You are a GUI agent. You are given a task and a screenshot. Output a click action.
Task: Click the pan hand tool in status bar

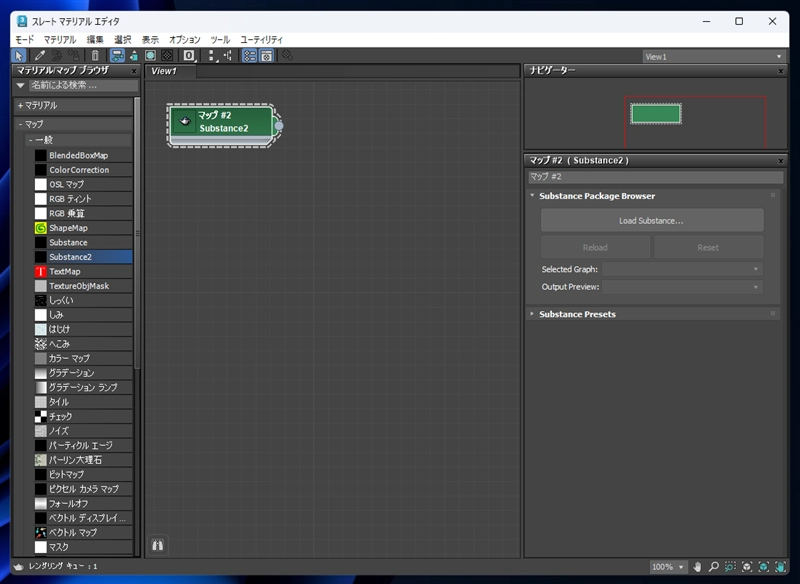pos(698,567)
